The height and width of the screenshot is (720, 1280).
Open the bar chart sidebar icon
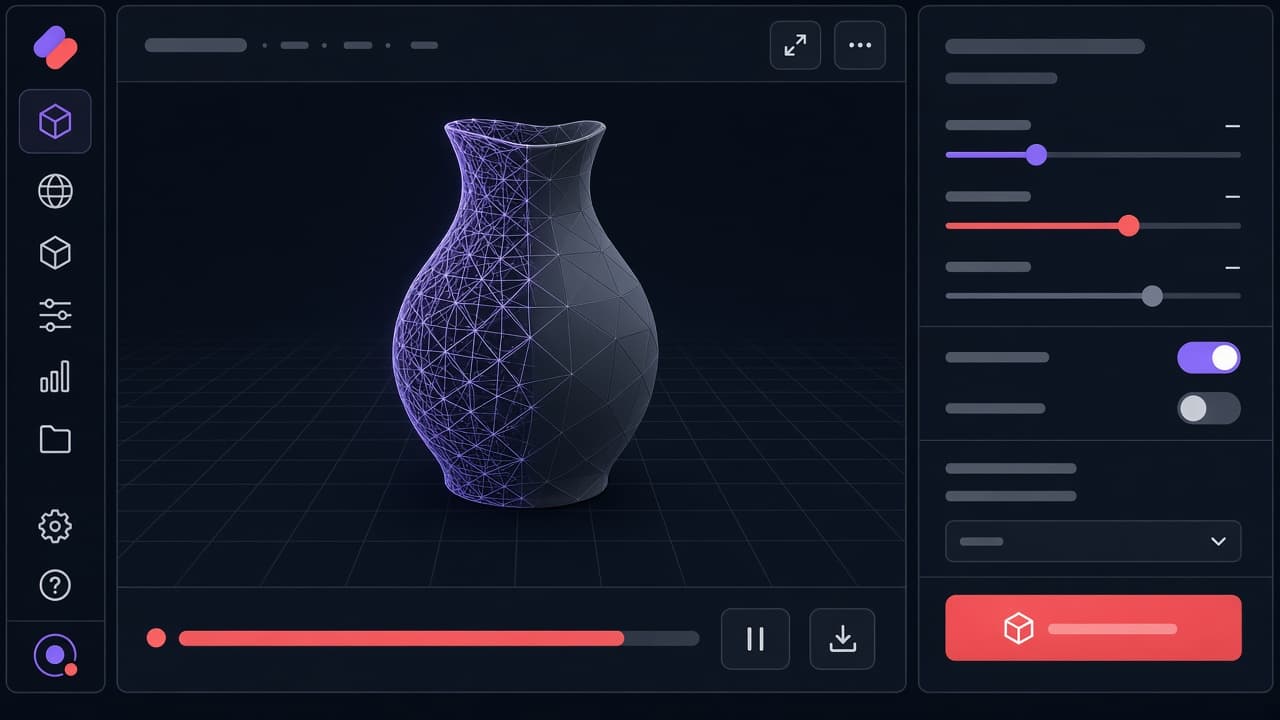55,377
